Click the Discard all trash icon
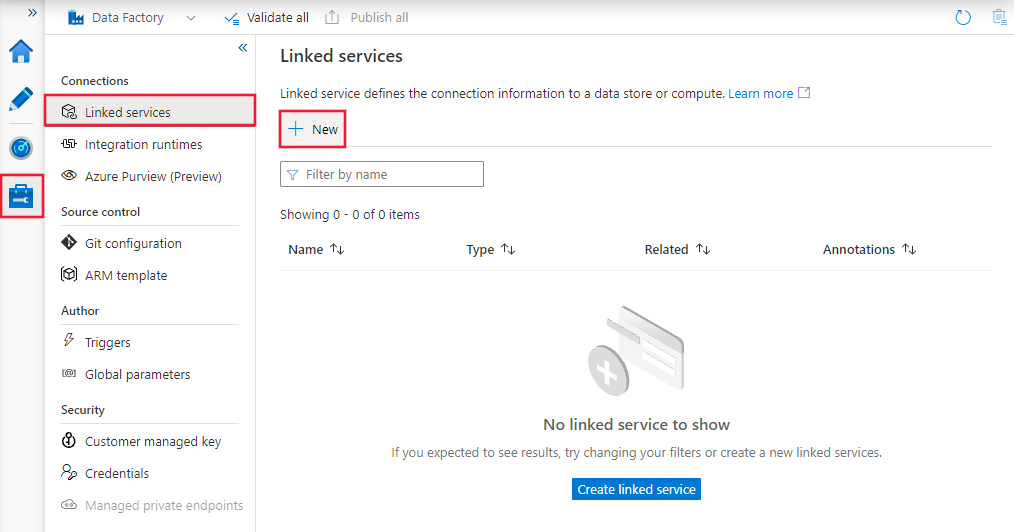 click(998, 17)
